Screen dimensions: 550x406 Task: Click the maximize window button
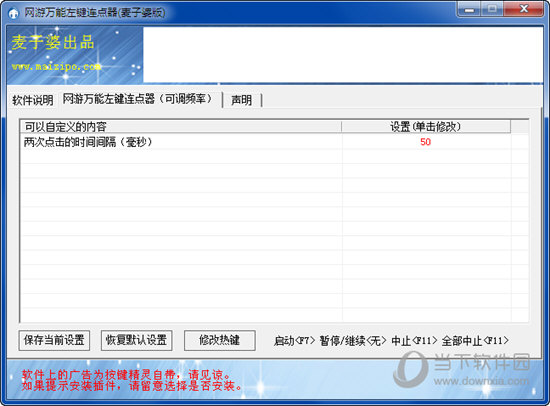coord(492,9)
